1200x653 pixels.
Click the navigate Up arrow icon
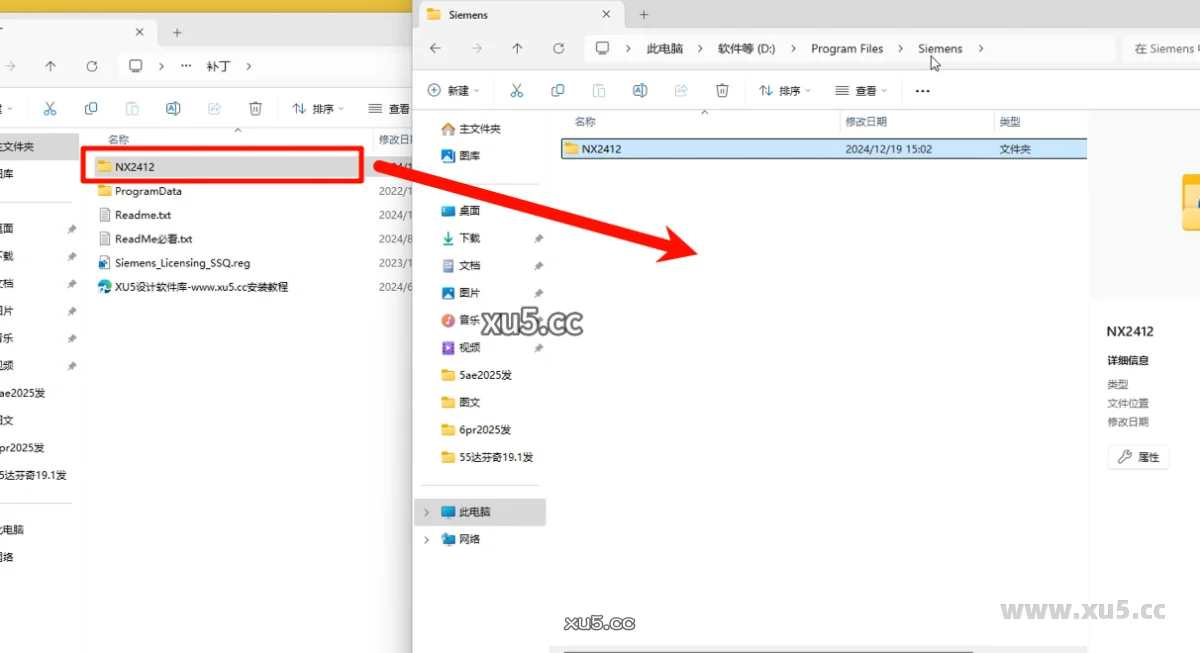pos(517,47)
